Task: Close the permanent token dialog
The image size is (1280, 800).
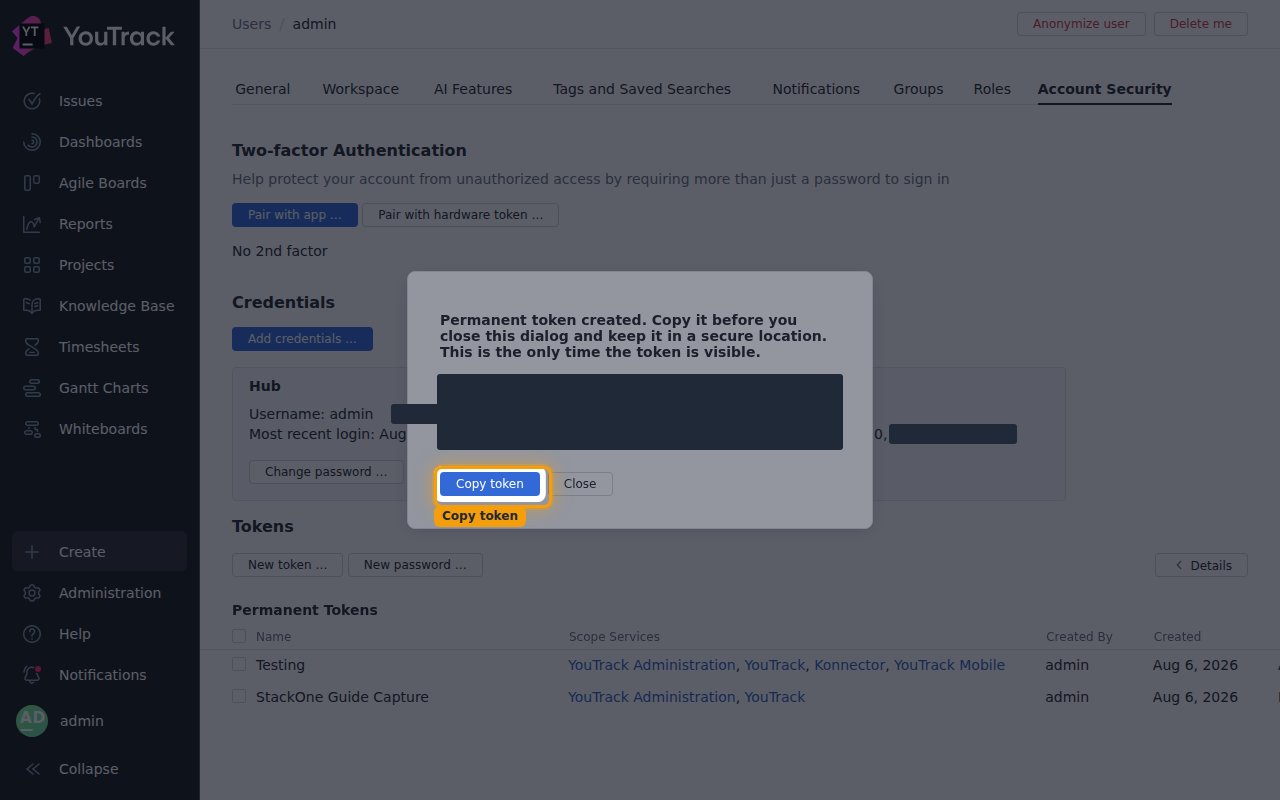Action: pyautogui.click(x=580, y=484)
